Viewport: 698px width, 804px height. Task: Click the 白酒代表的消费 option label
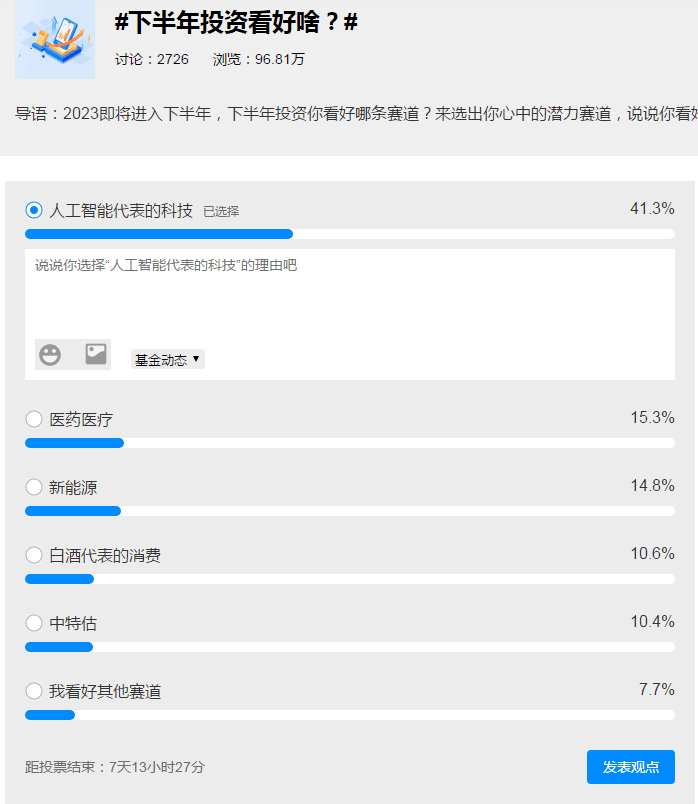click(105, 555)
